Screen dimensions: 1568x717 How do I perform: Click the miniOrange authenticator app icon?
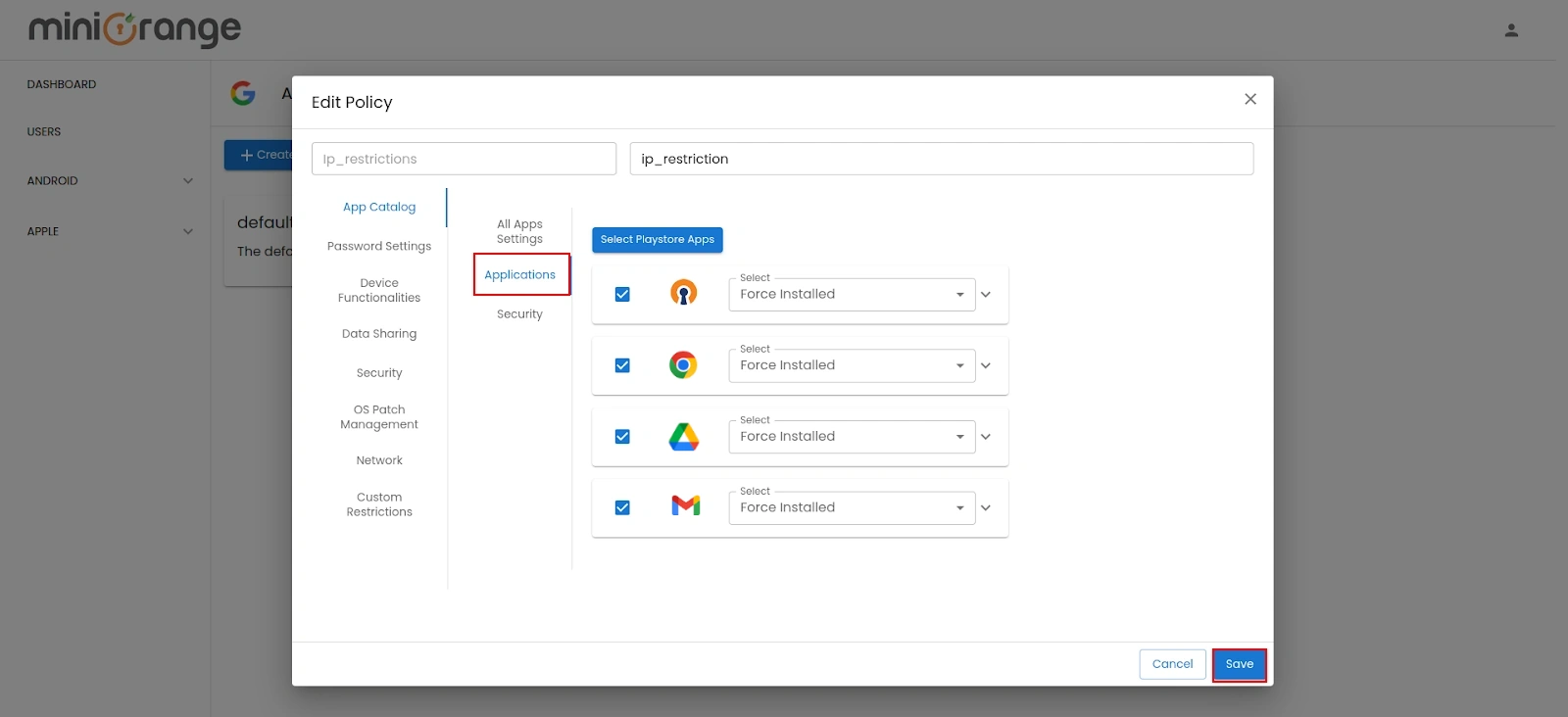(x=683, y=293)
